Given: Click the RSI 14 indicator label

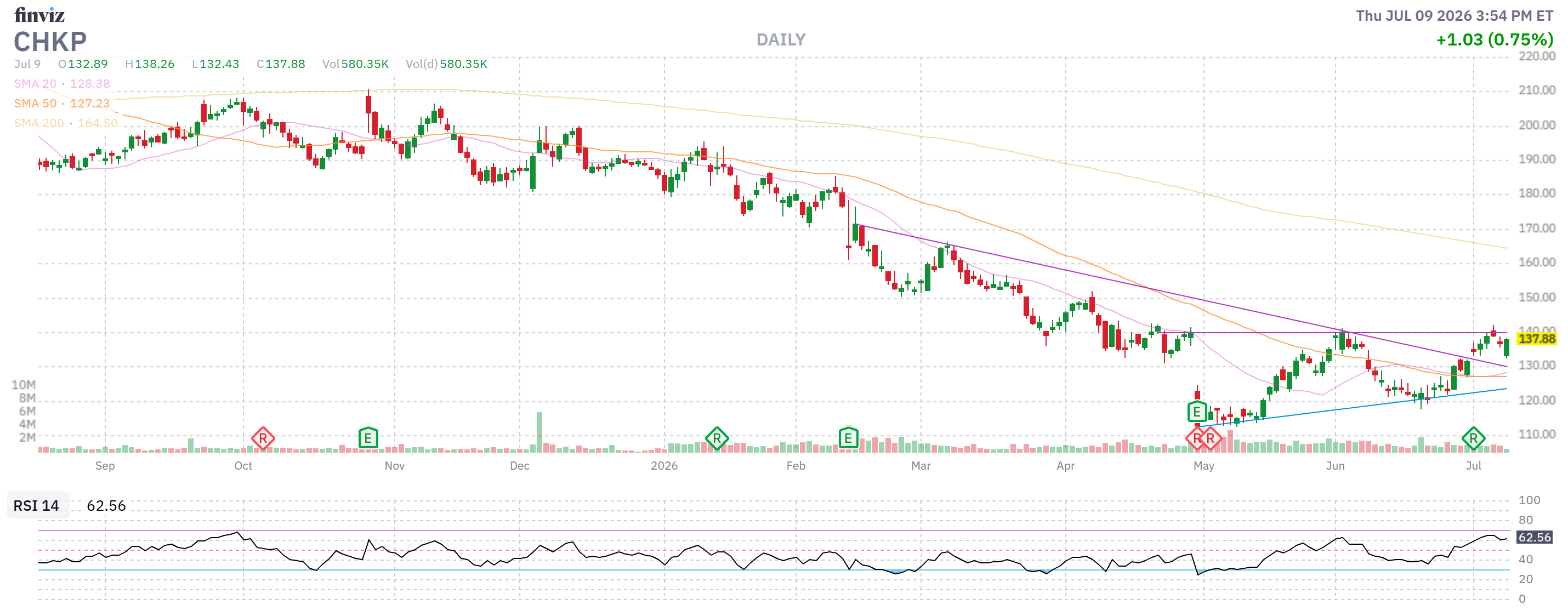Looking at the screenshot, I should pos(36,505).
